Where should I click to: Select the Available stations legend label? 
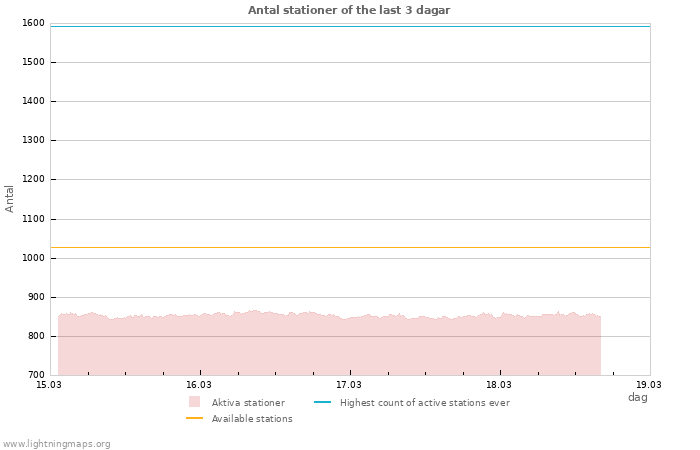[x=252, y=419]
